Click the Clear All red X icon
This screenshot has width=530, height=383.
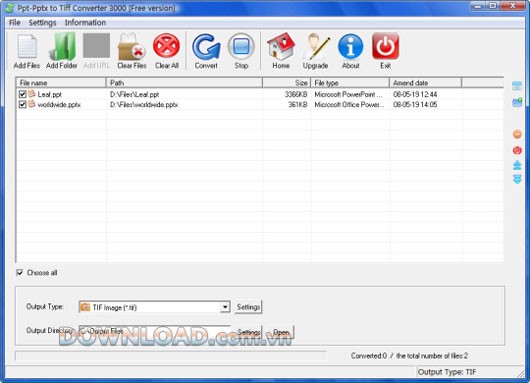point(166,46)
